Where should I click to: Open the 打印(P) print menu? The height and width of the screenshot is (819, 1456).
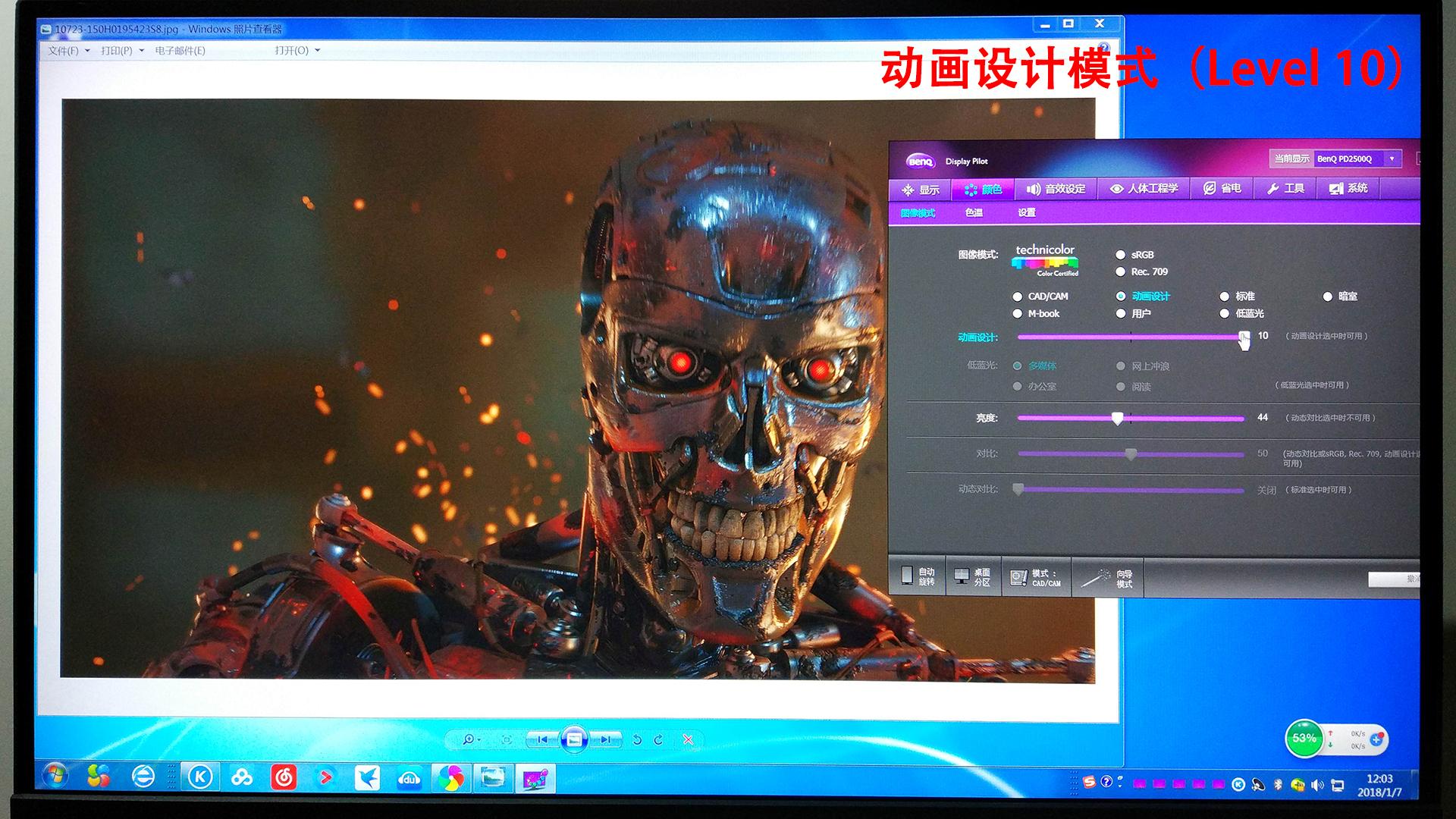[116, 51]
